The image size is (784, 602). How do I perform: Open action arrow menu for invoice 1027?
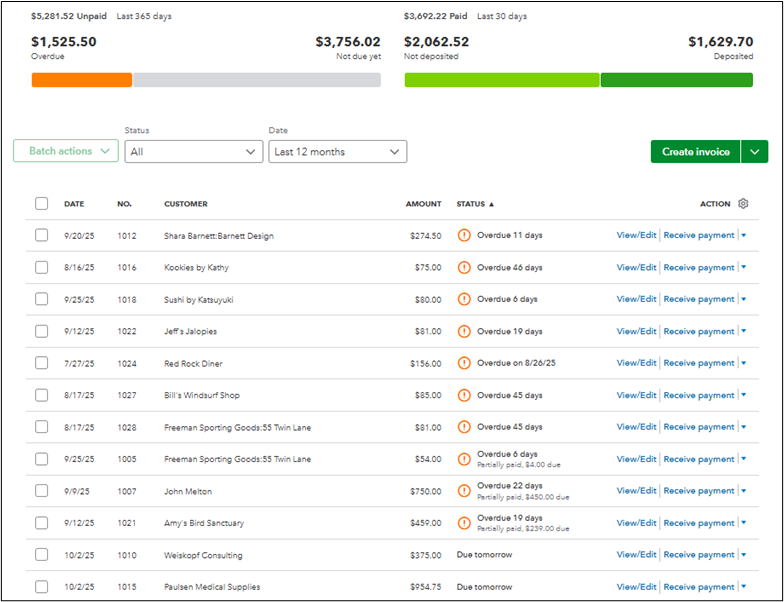pyautogui.click(x=744, y=395)
